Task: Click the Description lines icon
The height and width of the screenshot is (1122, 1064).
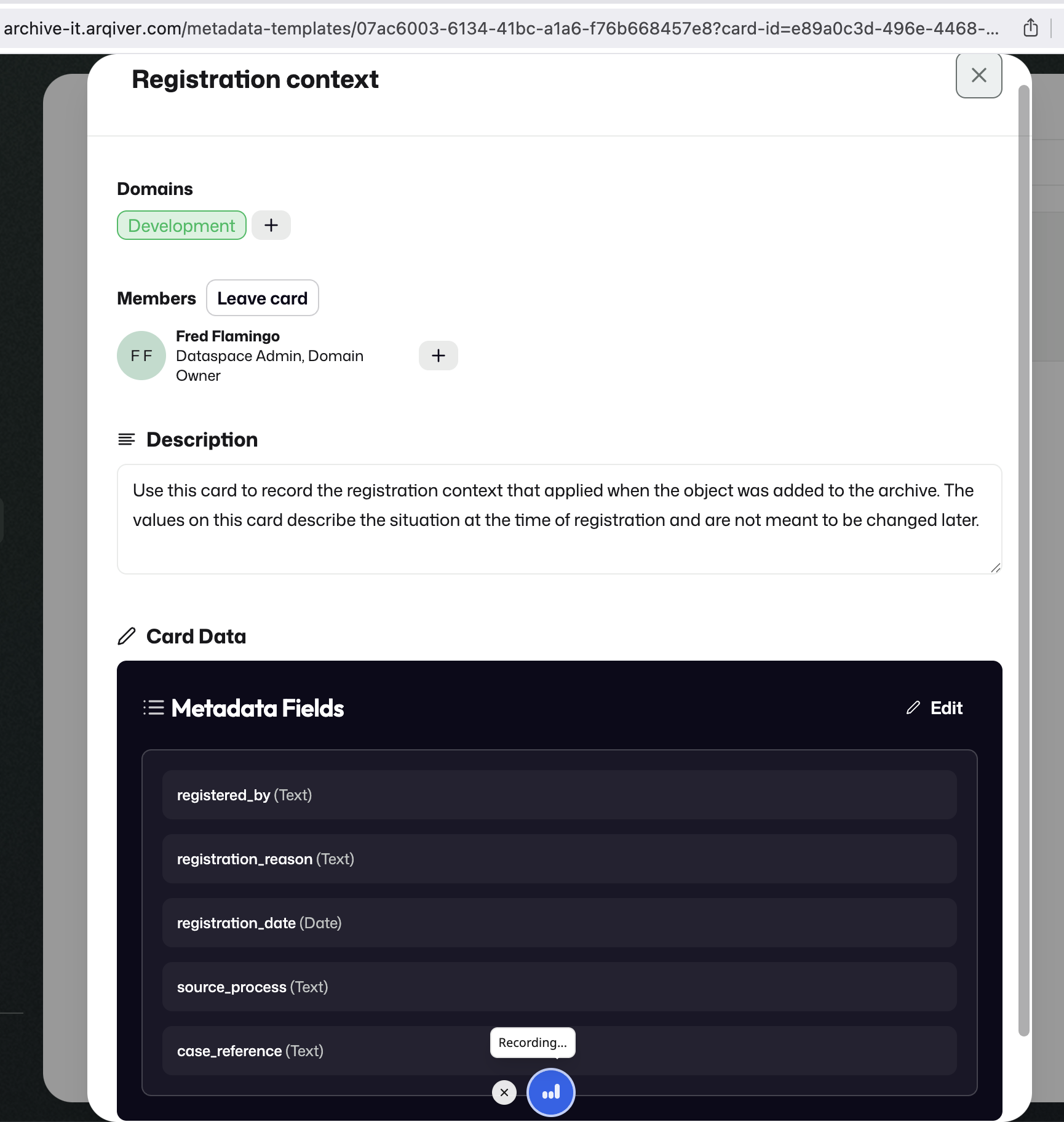Action: pos(127,439)
